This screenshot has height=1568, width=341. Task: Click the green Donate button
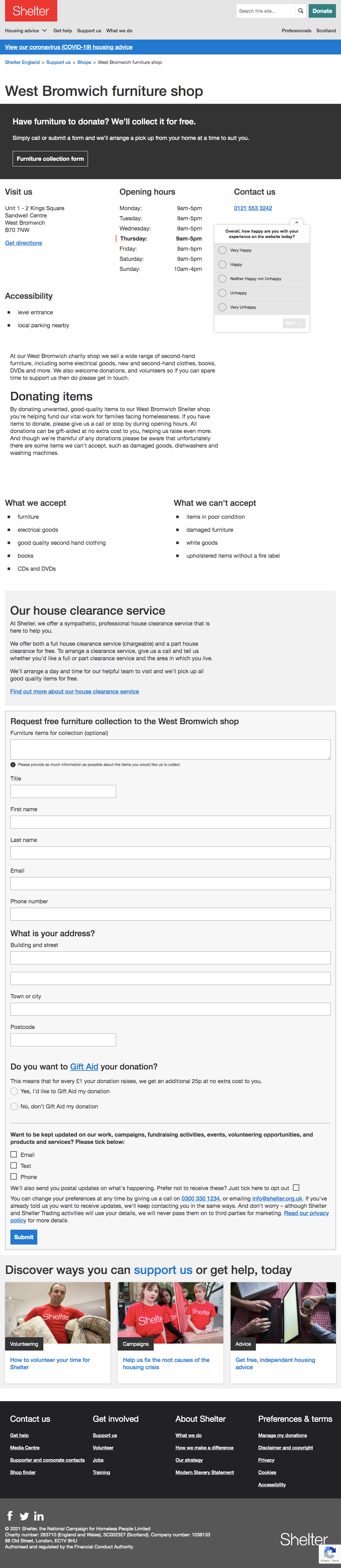click(x=322, y=11)
